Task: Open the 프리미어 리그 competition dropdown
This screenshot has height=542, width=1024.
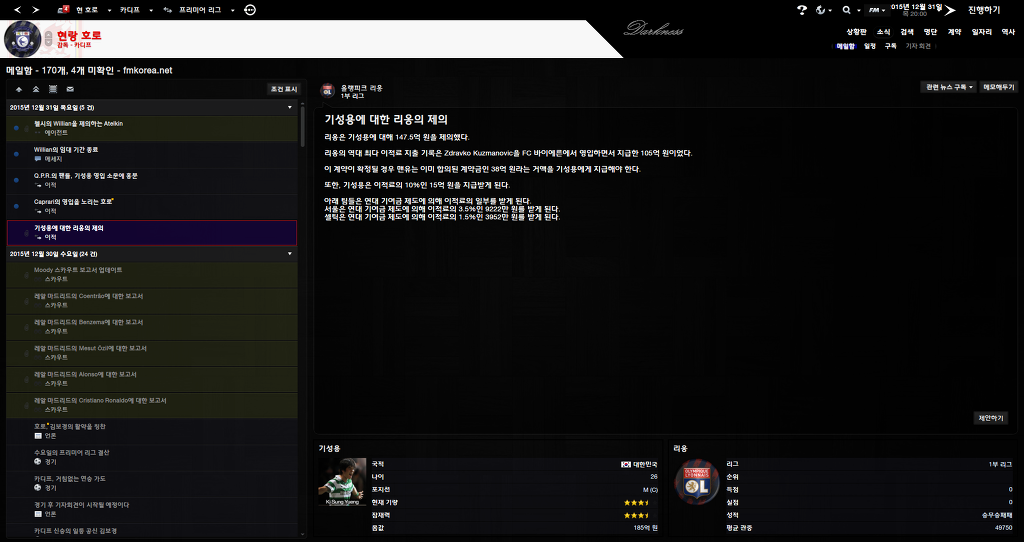Action: [x=232, y=10]
